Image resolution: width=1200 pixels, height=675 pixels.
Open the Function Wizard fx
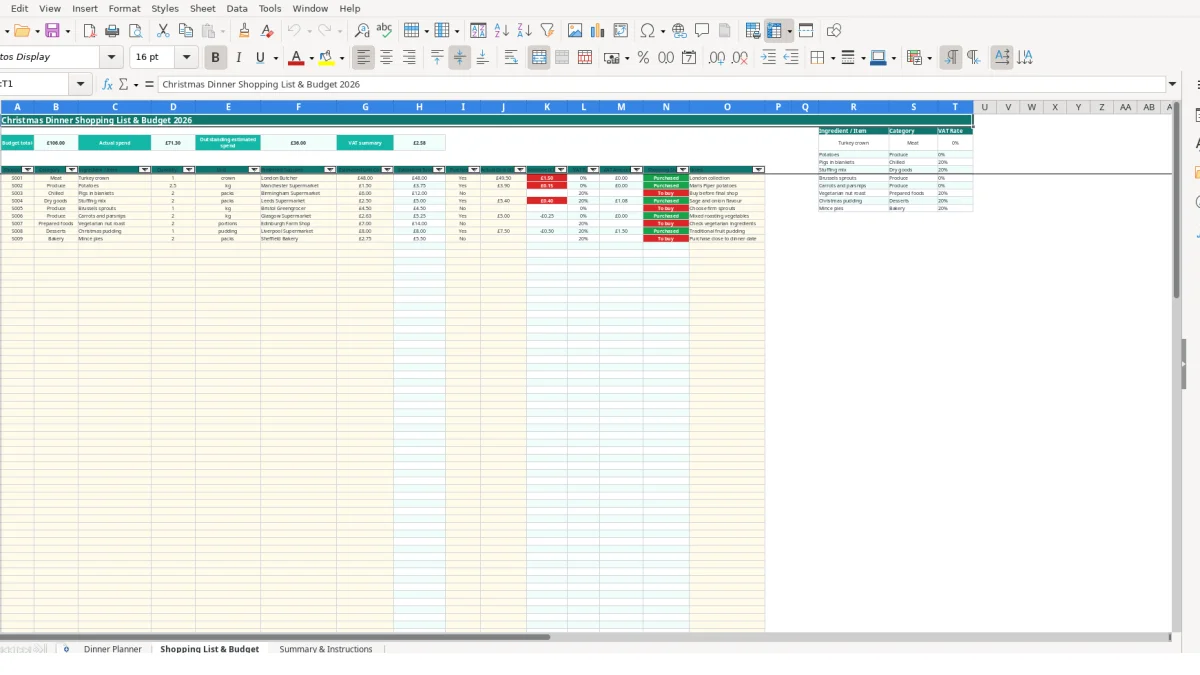click(x=107, y=85)
